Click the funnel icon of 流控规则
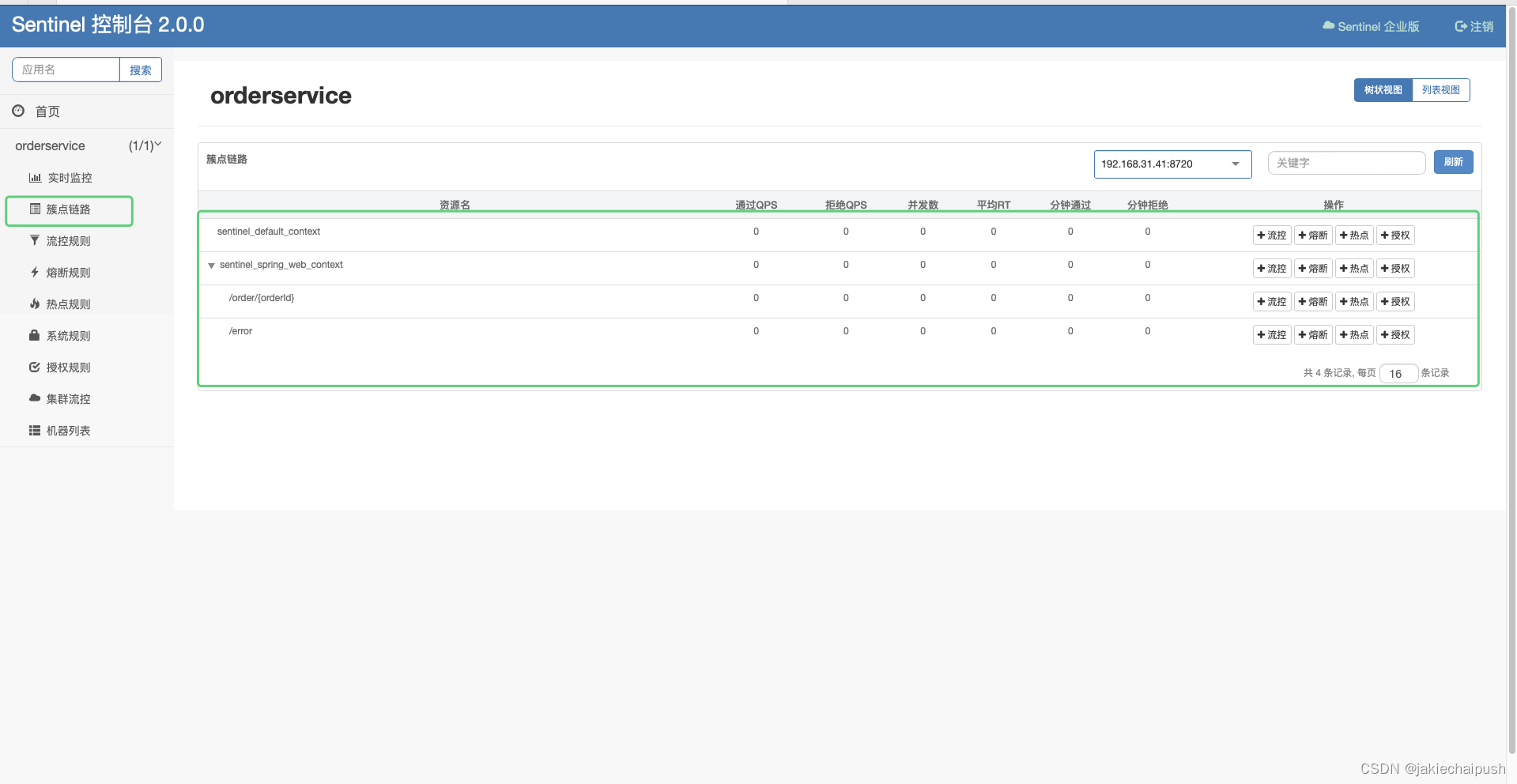Screen dimensions: 1517x784 35,240
